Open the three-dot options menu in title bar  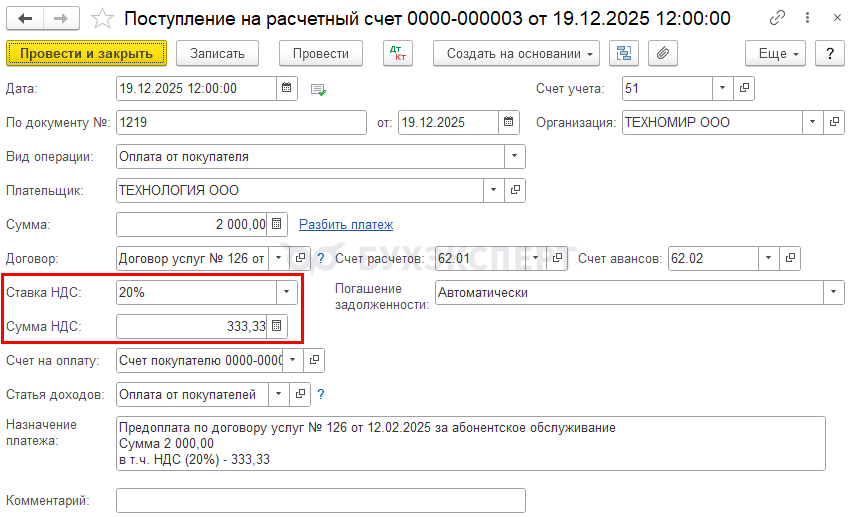(807, 18)
